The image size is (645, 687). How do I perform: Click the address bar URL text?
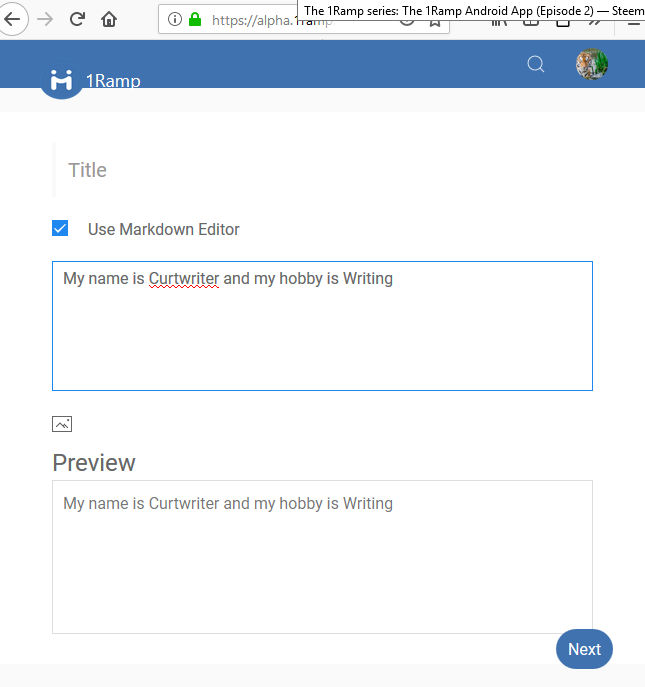coord(272,20)
